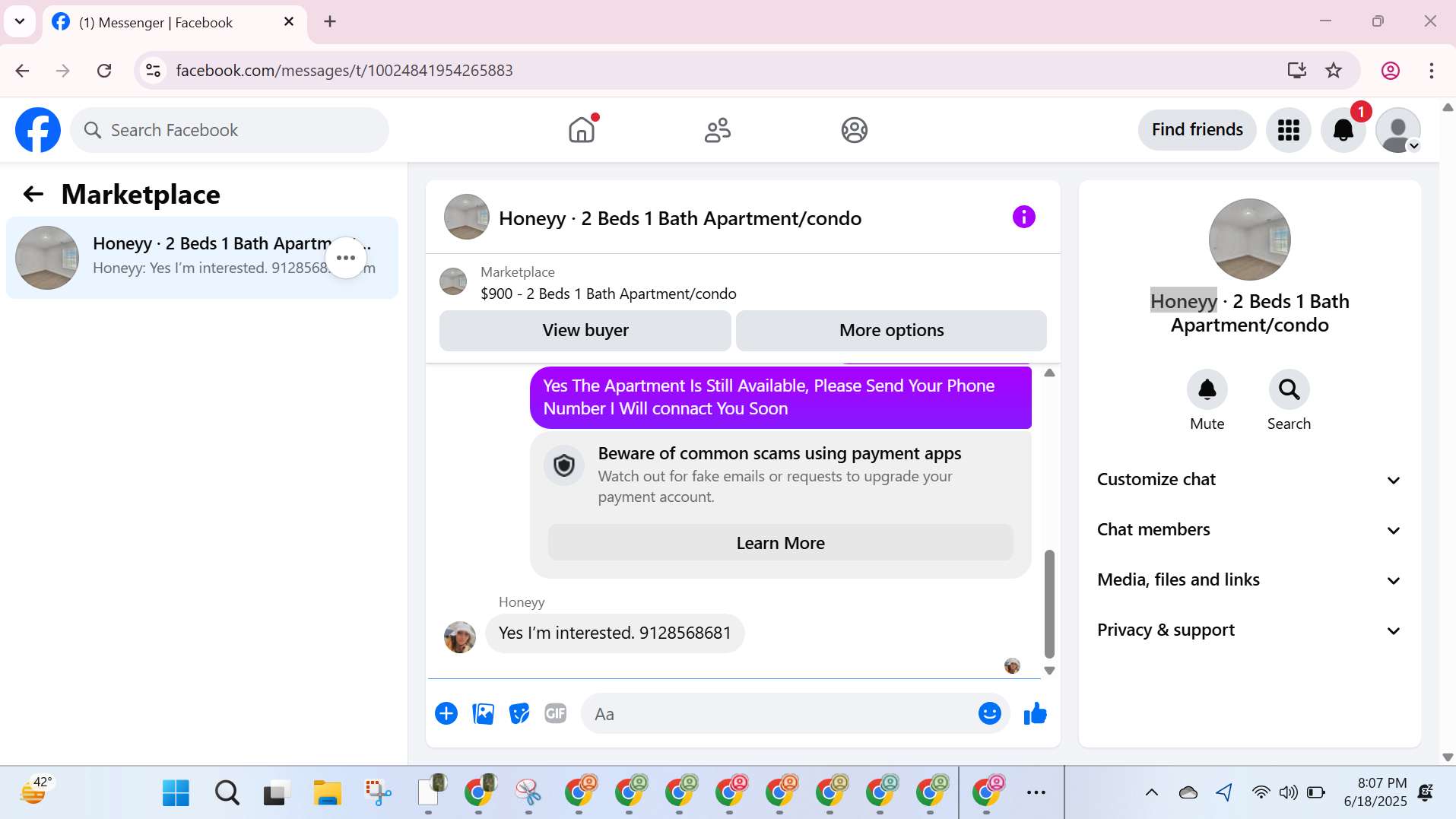Image resolution: width=1456 pixels, height=819 pixels.
Task: Click the install app icon in address bar
Action: pos(1297,71)
